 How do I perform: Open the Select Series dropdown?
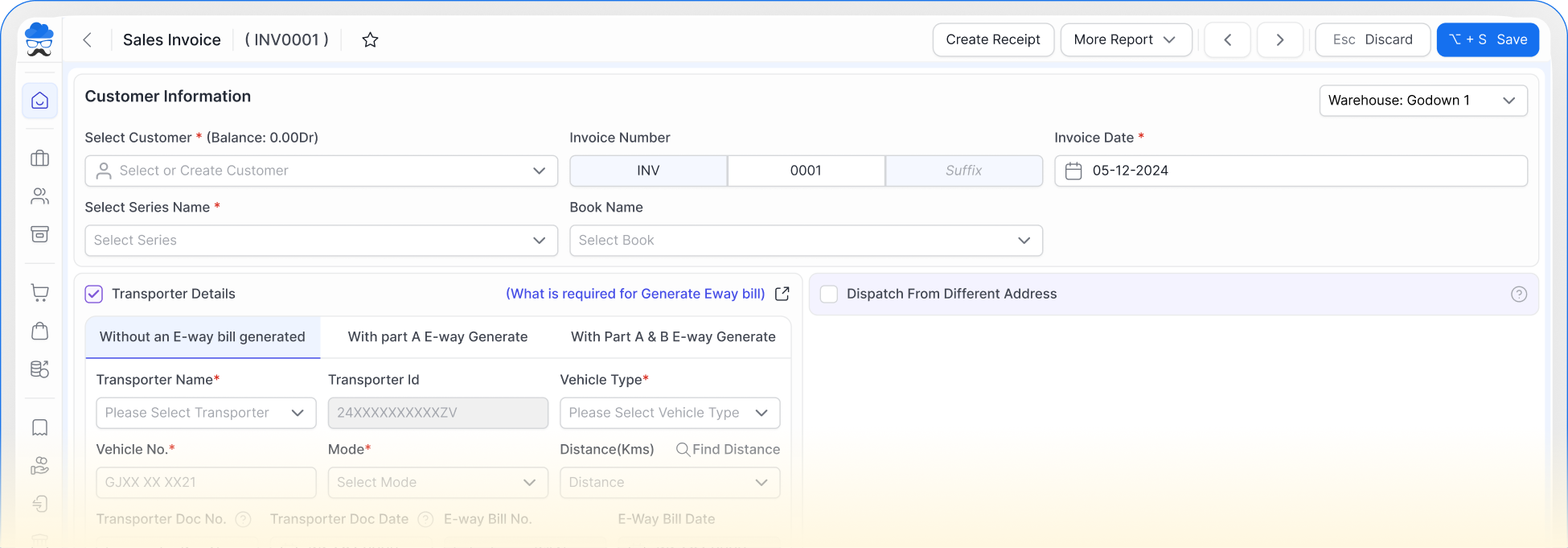pyautogui.click(x=321, y=240)
